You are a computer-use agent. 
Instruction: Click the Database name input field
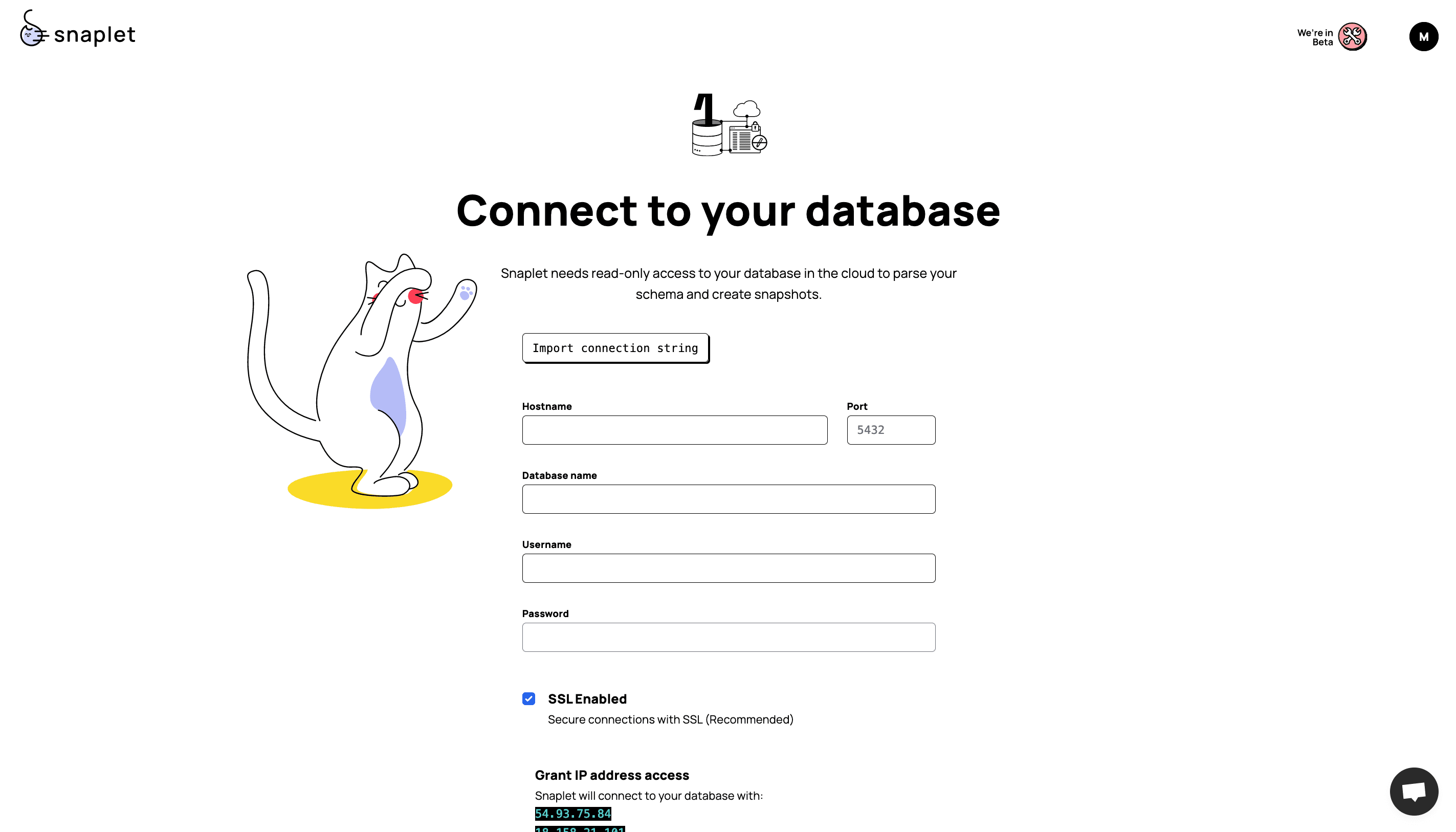[728, 498]
